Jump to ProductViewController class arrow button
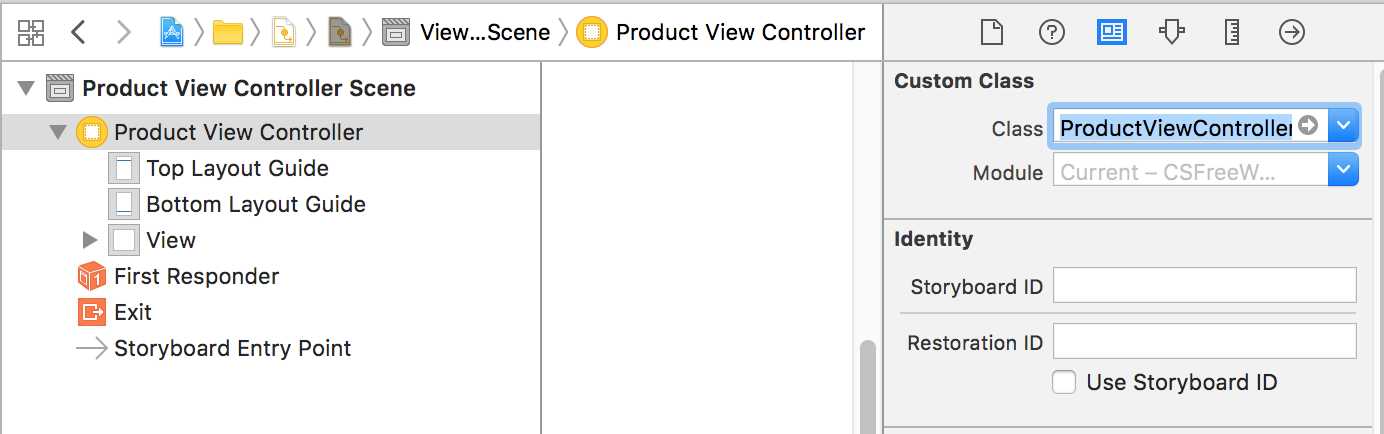Image resolution: width=1384 pixels, height=434 pixels. [x=1308, y=127]
